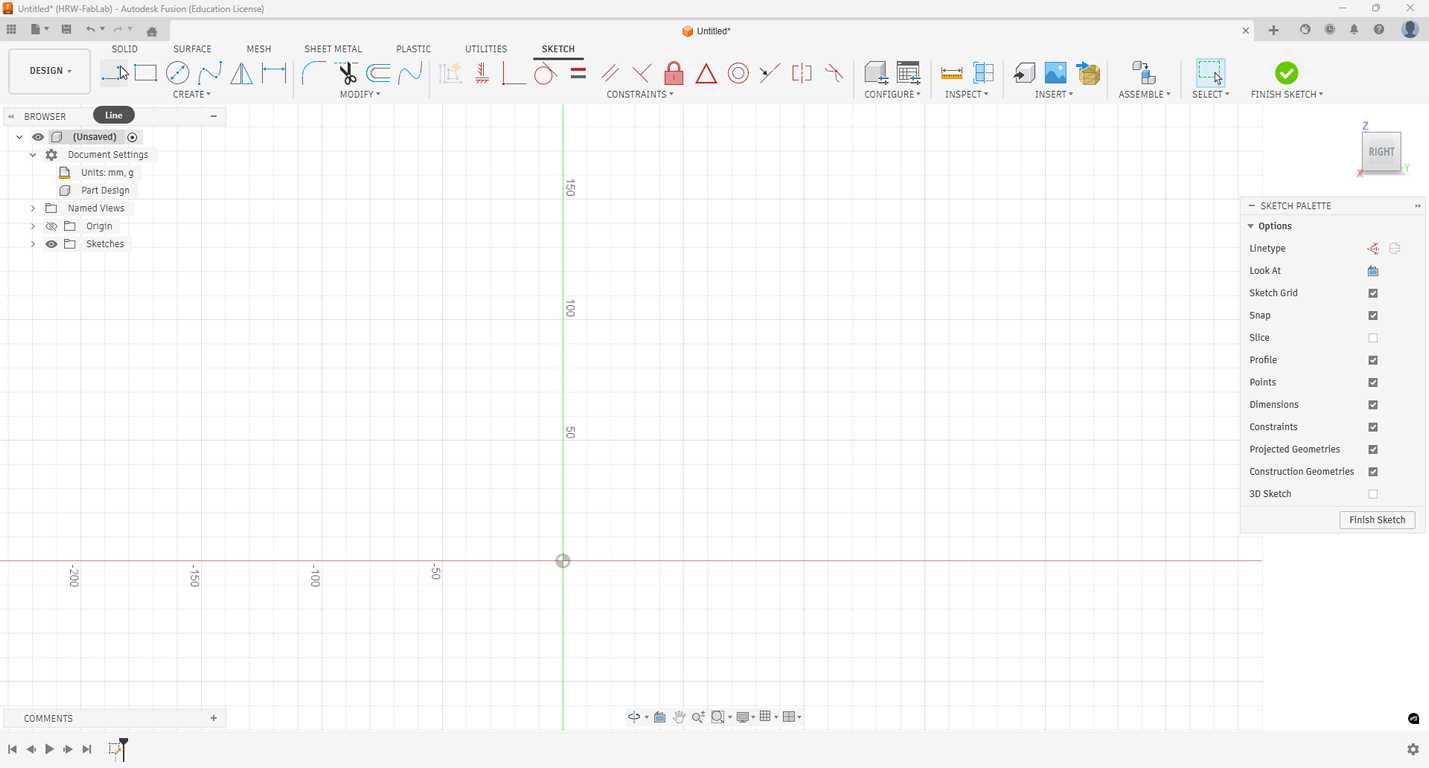Select the Mirror sketch tool
1429x768 pixels.
tap(241, 73)
